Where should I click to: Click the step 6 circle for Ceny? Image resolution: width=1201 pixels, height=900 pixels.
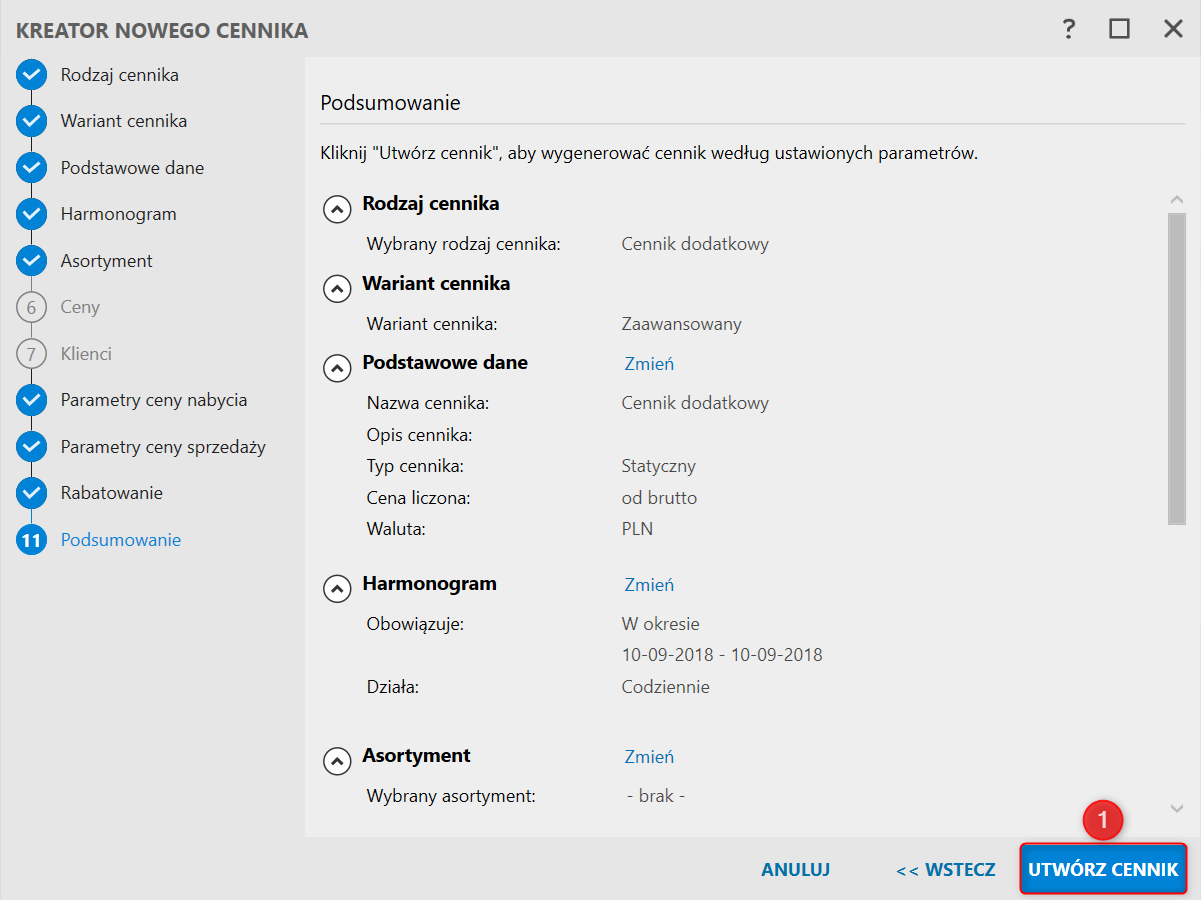(x=32, y=307)
